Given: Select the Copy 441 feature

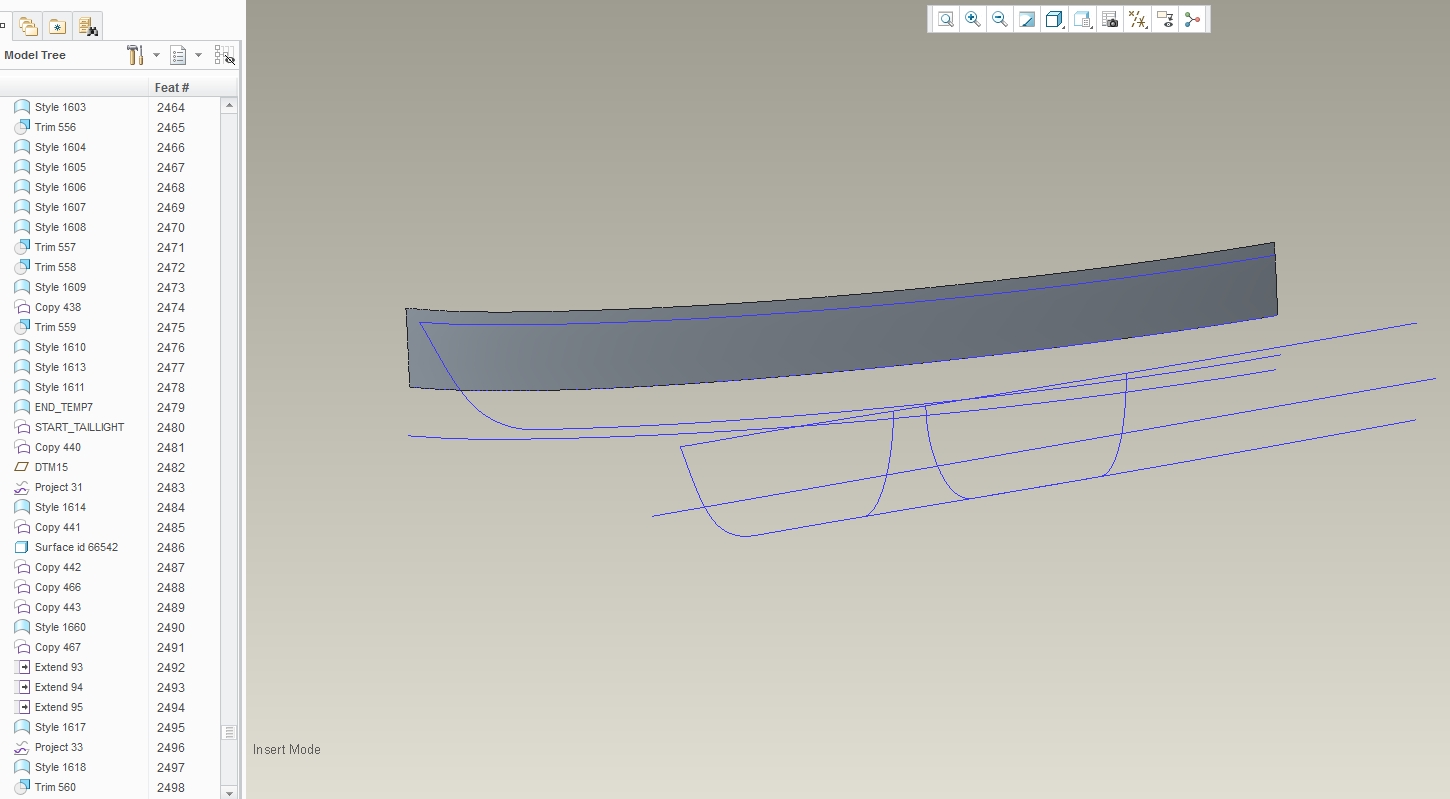Looking at the screenshot, I should [58, 527].
